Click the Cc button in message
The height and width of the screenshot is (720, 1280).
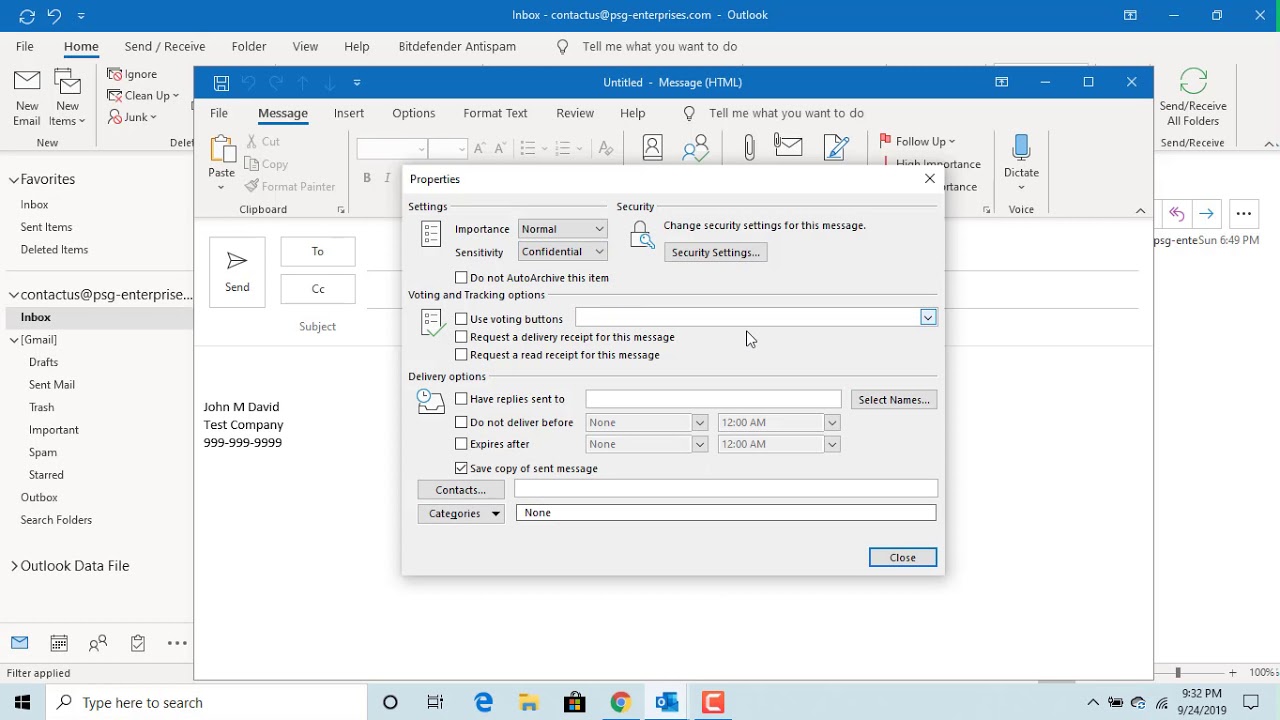click(318, 289)
